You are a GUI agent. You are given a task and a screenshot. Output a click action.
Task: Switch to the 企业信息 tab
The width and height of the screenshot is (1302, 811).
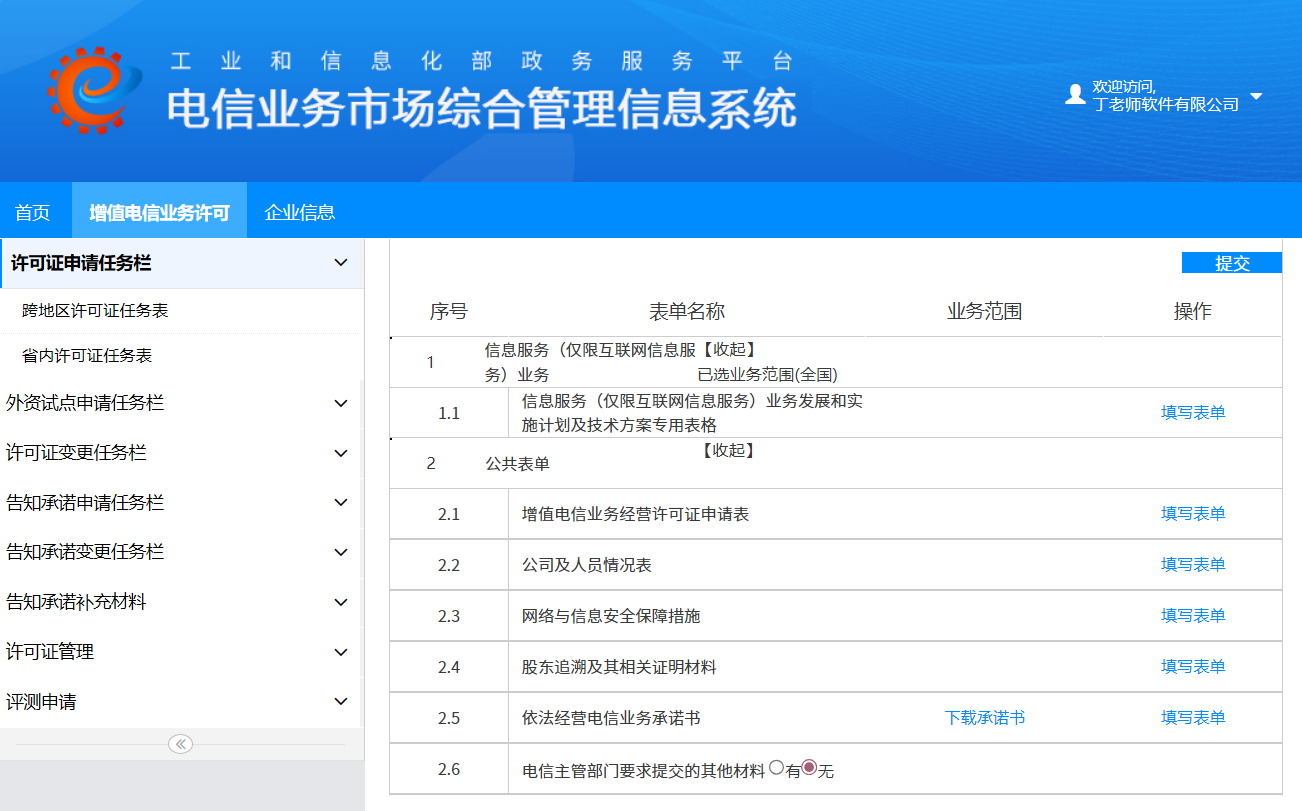pyautogui.click(x=299, y=212)
